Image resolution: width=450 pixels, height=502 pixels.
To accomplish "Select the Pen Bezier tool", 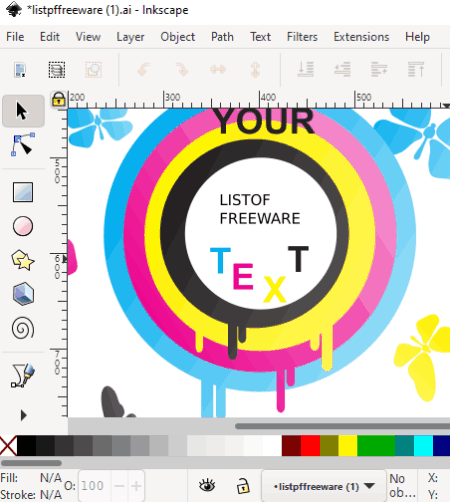I will click(x=23, y=376).
